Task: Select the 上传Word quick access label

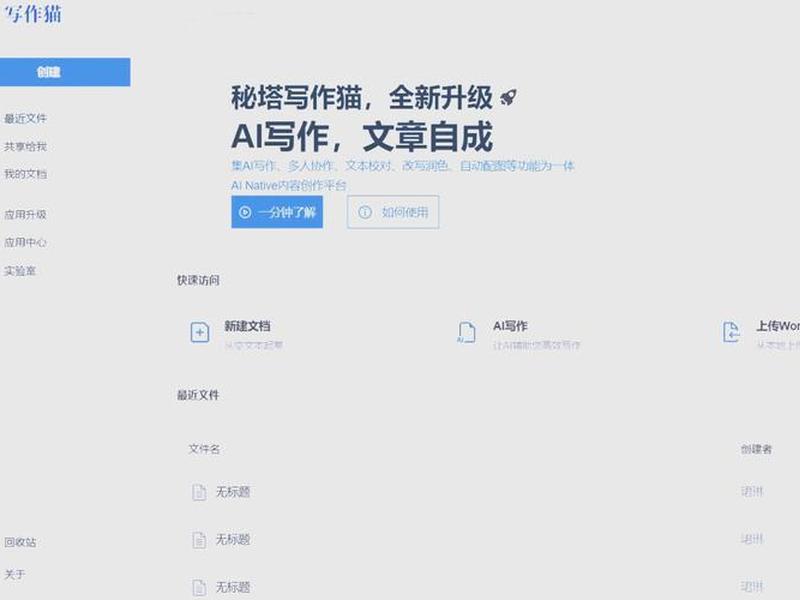Action: [778, 326]
